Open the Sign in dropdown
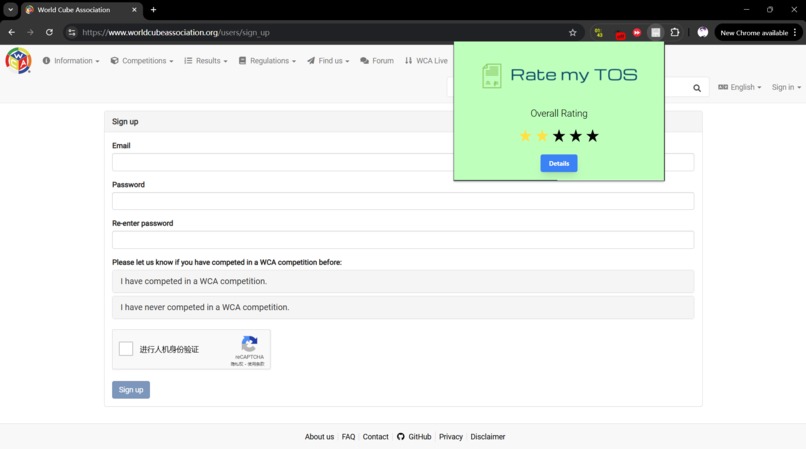The width and height of the screenshot is (806, 449). tap(786, 87)
